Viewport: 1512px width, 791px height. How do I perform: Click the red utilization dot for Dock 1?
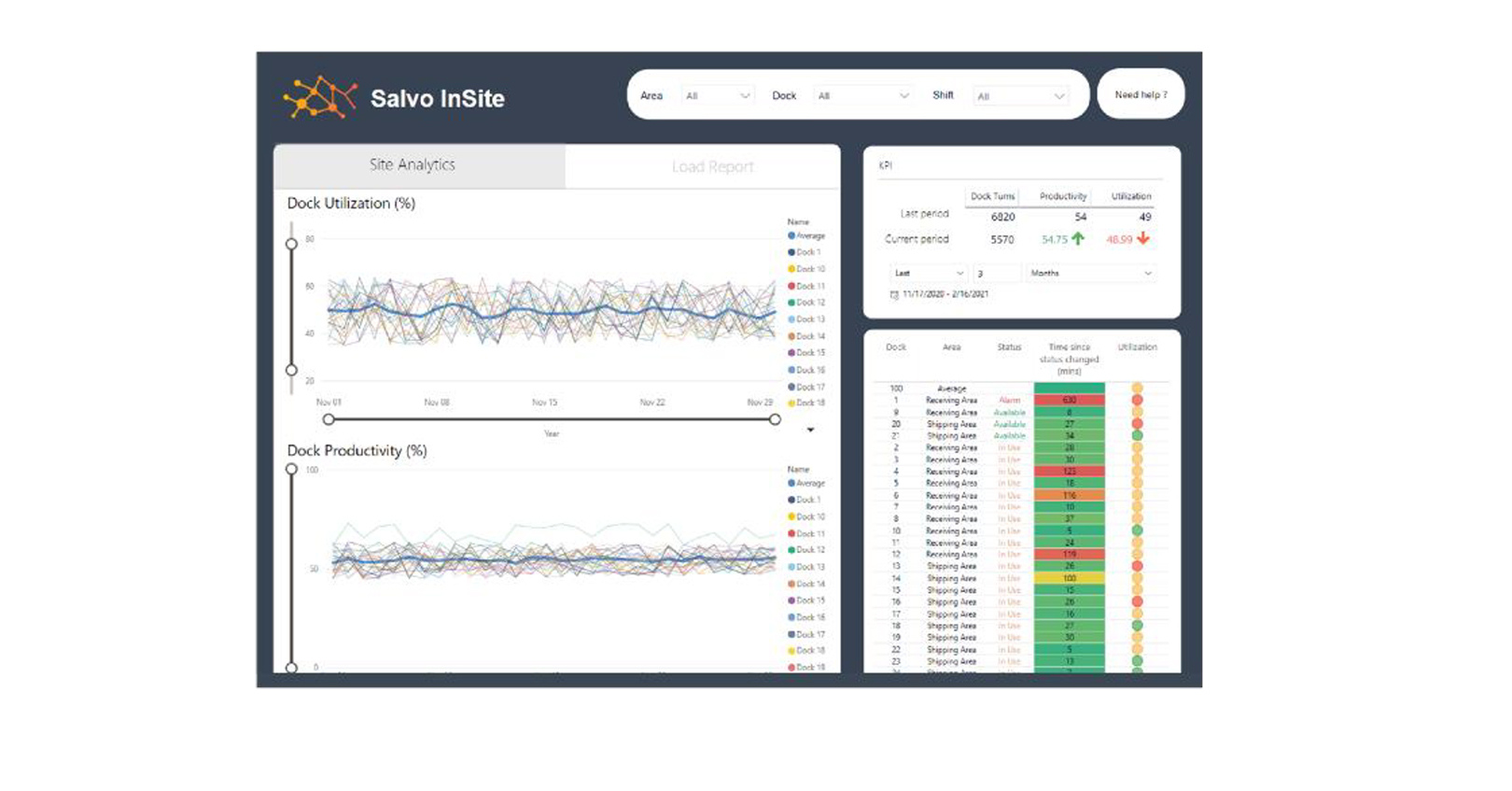(1137, 400)
